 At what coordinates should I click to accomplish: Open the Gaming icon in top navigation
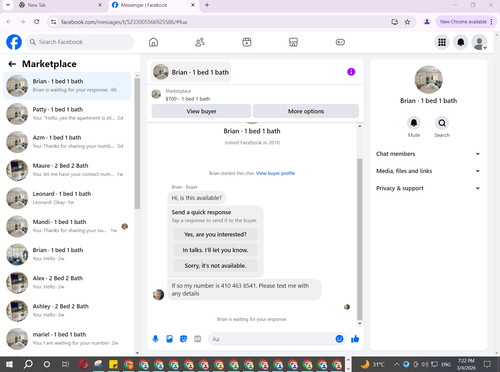[340, 42]
